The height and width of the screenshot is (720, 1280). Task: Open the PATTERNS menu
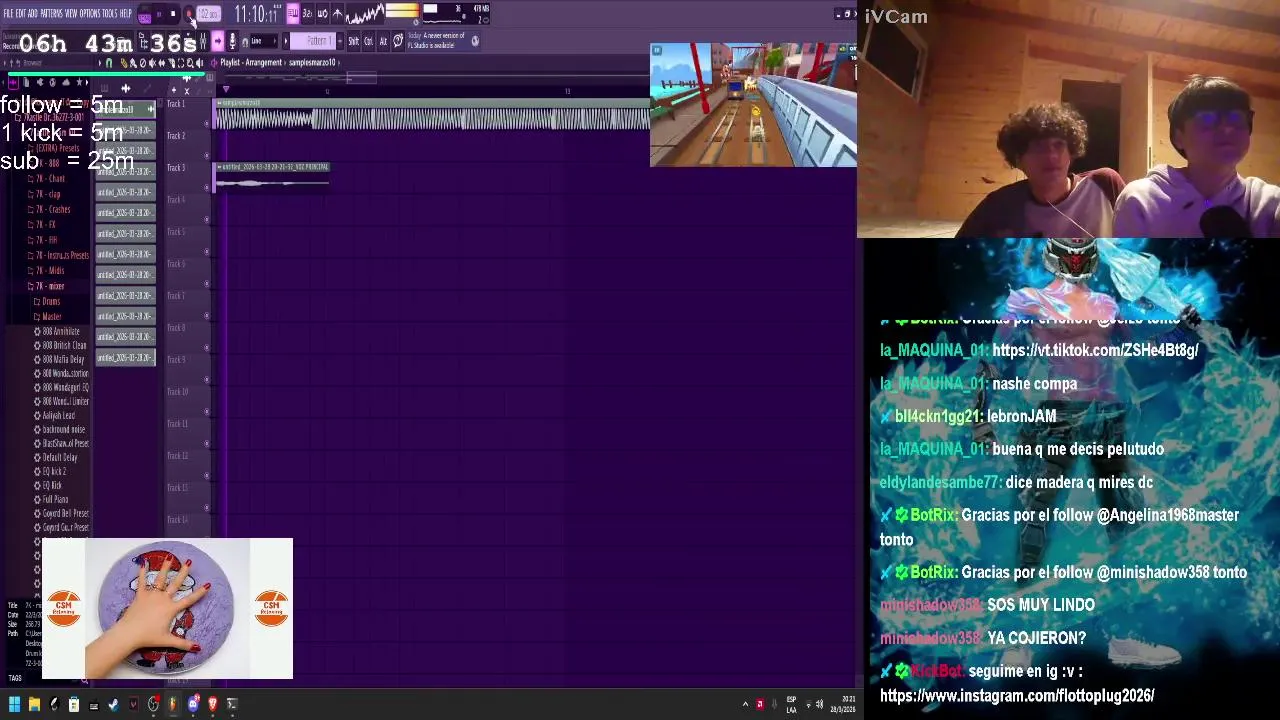coord(51,13)
